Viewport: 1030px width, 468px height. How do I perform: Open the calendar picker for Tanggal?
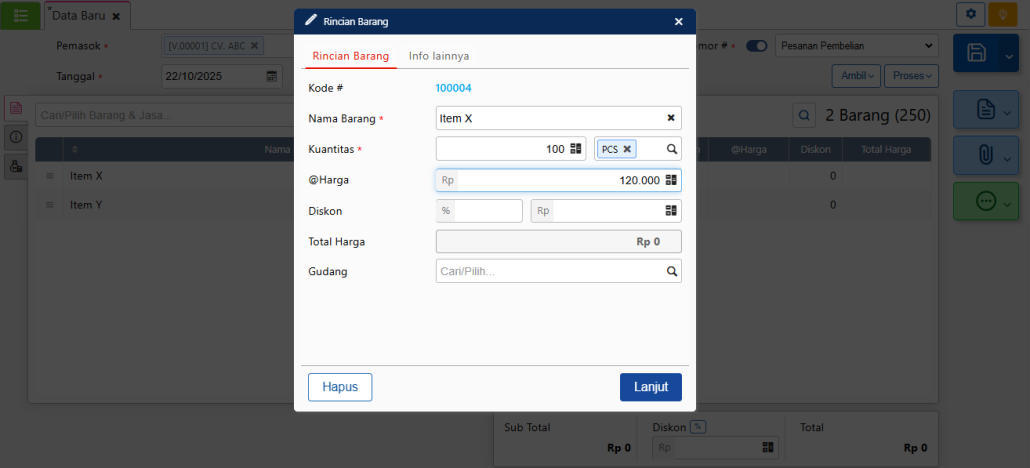pyautogui.click(x=272, y=76)
